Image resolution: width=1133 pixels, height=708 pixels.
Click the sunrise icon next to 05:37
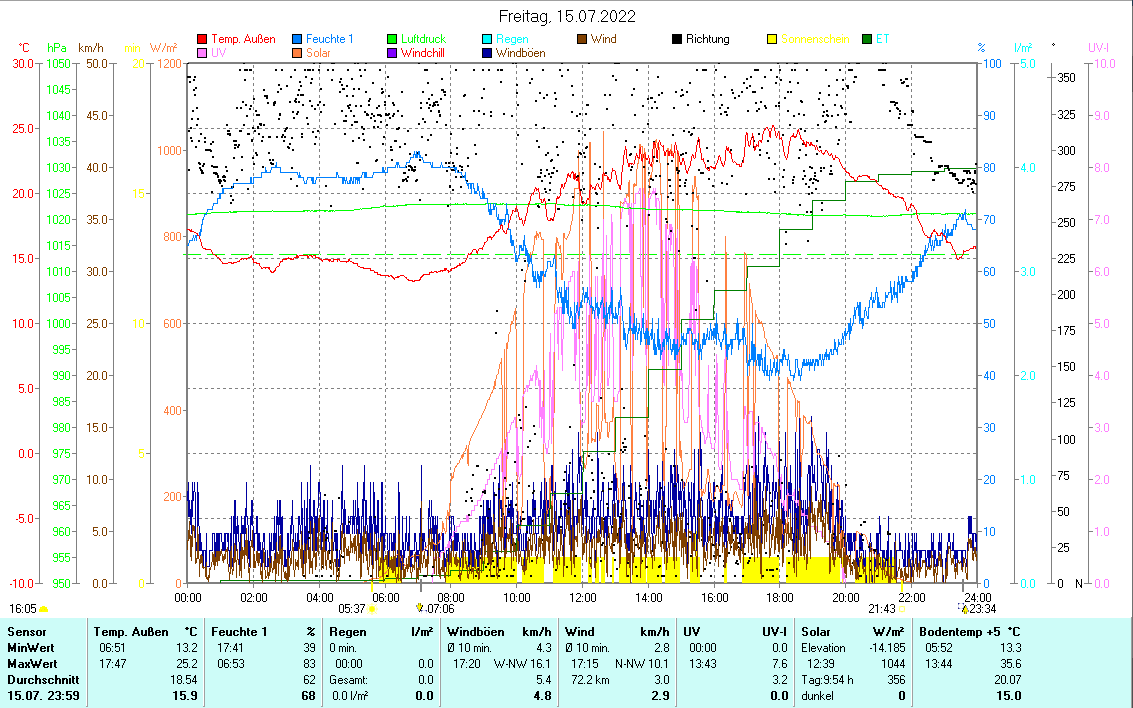click(373, 608)
